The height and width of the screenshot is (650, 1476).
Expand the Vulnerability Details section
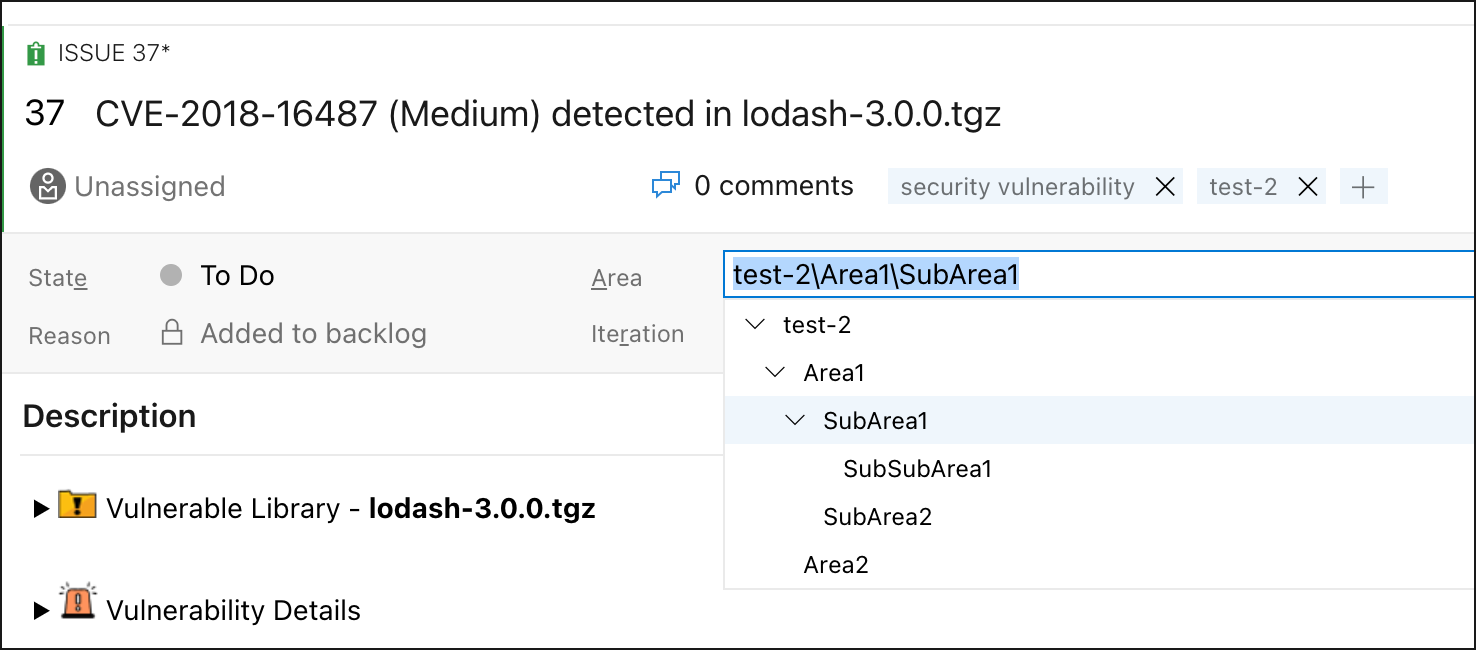point(41,611)
